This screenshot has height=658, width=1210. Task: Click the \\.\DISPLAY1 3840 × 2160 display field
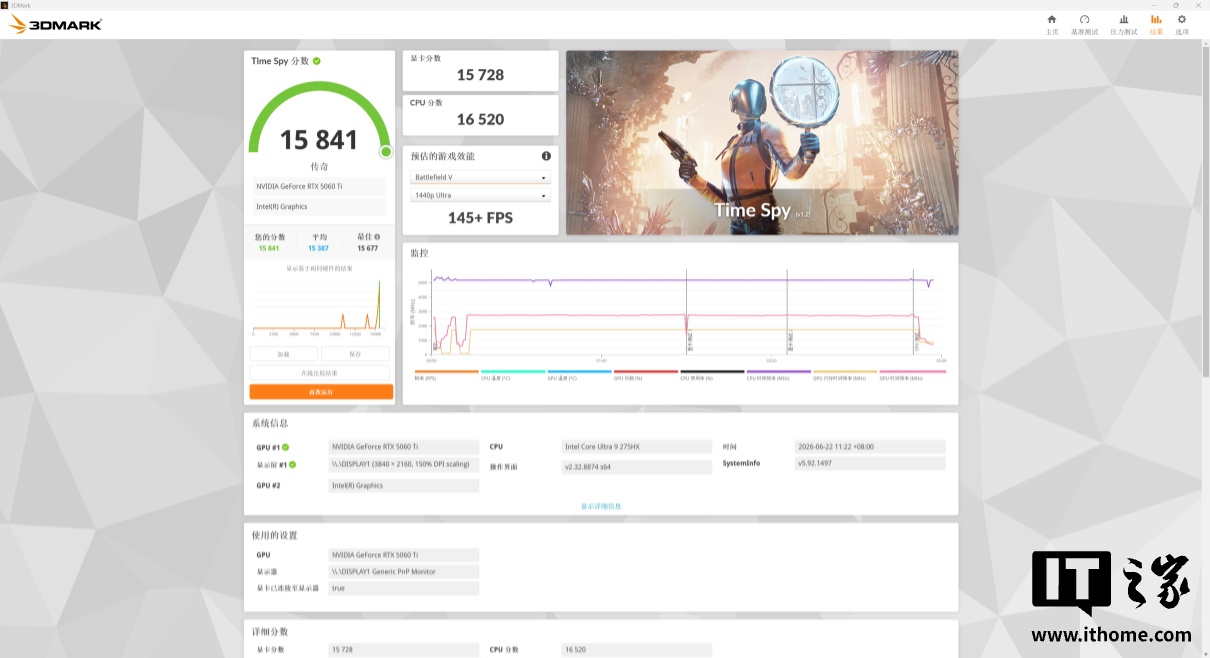pos(404,465)
